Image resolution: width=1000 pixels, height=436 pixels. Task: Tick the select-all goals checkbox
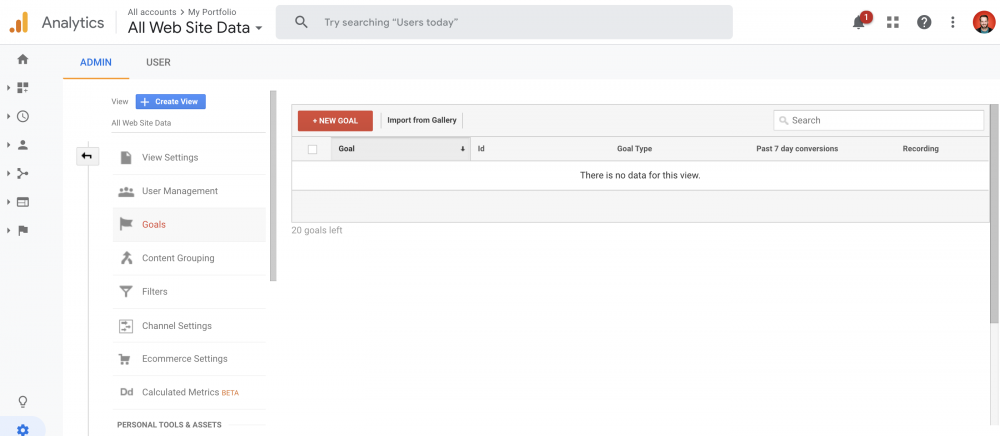(312, 149)
